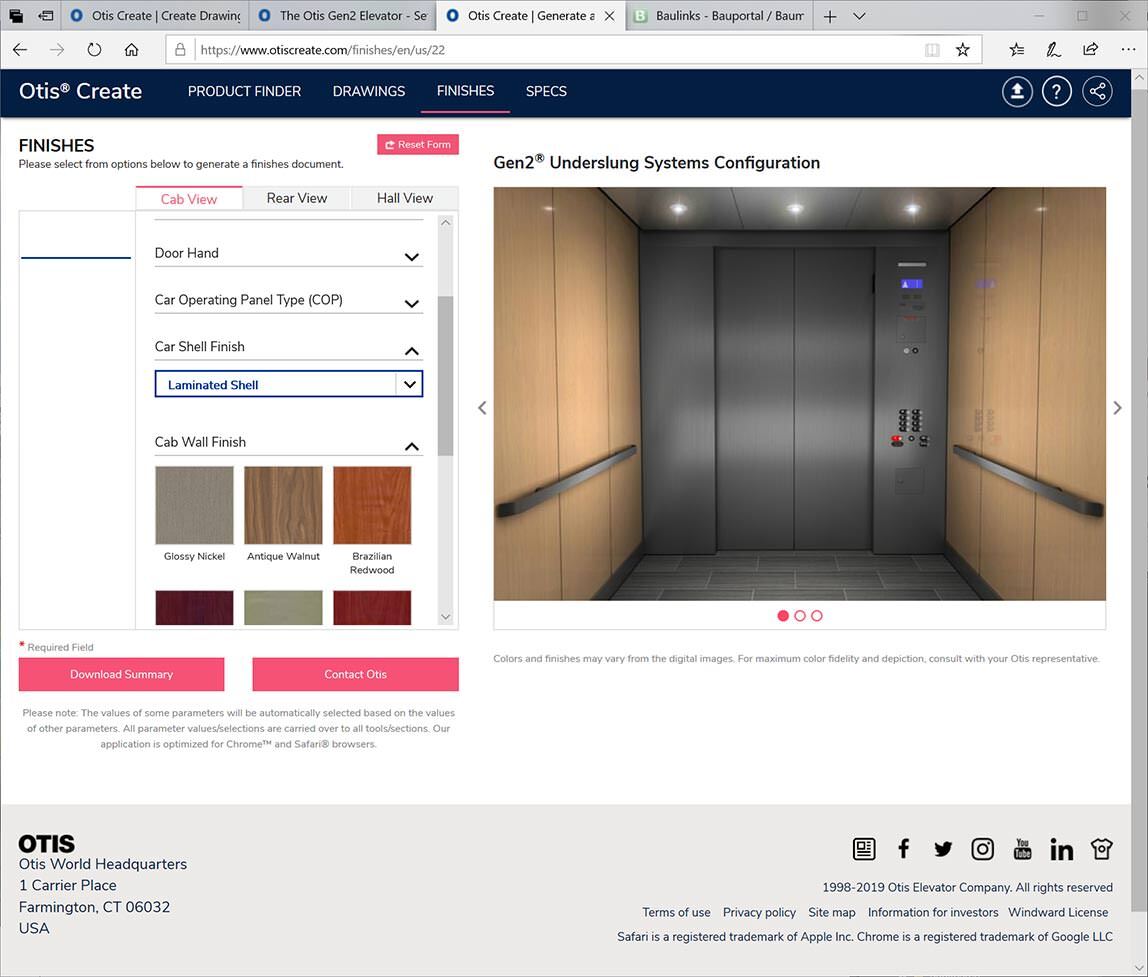Click the Otis Create logo

coord(81,92)
